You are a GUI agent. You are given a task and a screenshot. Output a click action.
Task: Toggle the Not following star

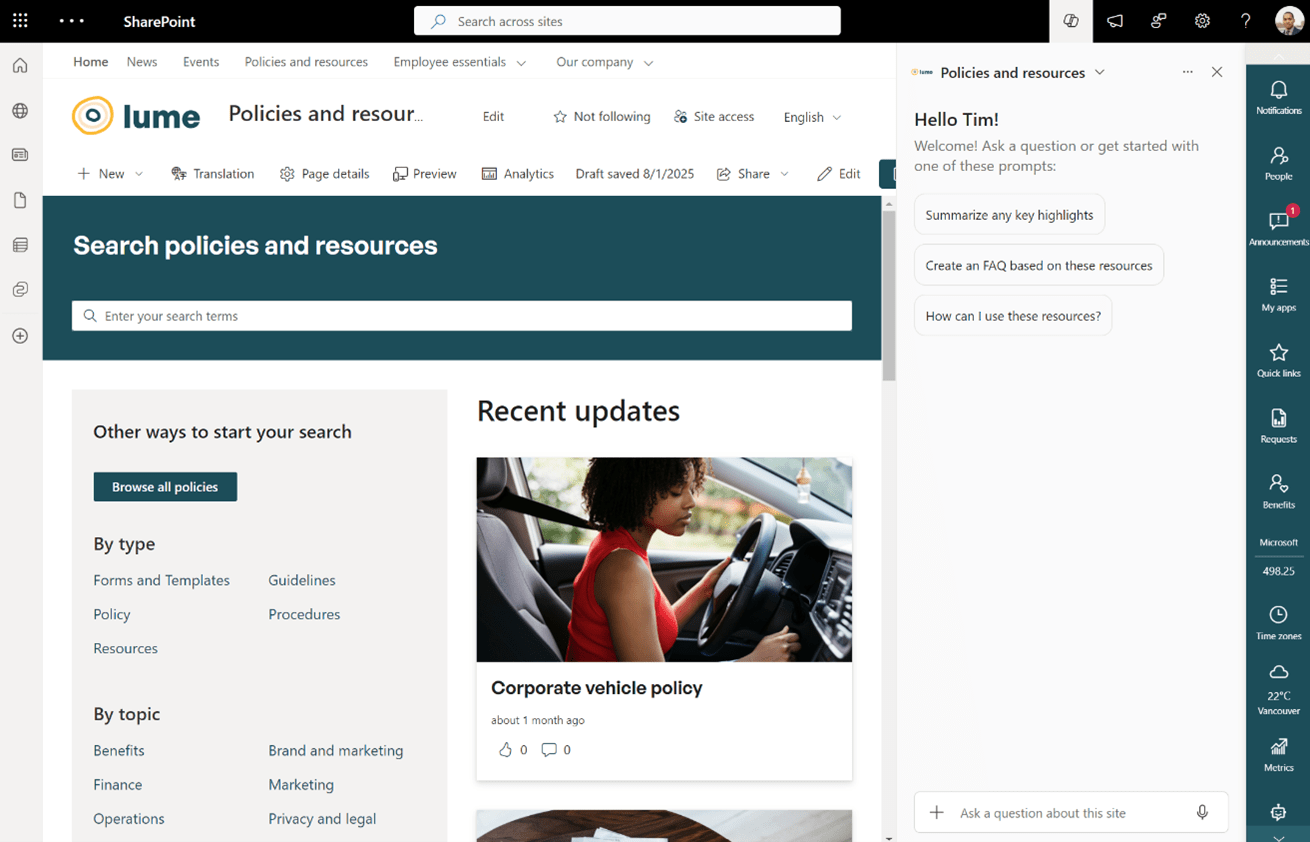[602, 117]
